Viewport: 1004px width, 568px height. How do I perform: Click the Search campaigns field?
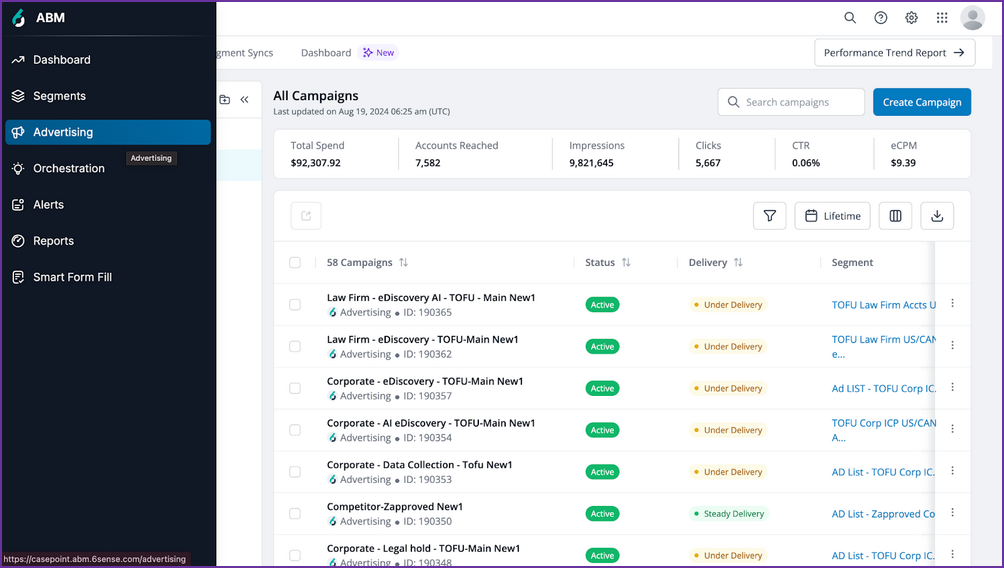click(x=791, y=102)
